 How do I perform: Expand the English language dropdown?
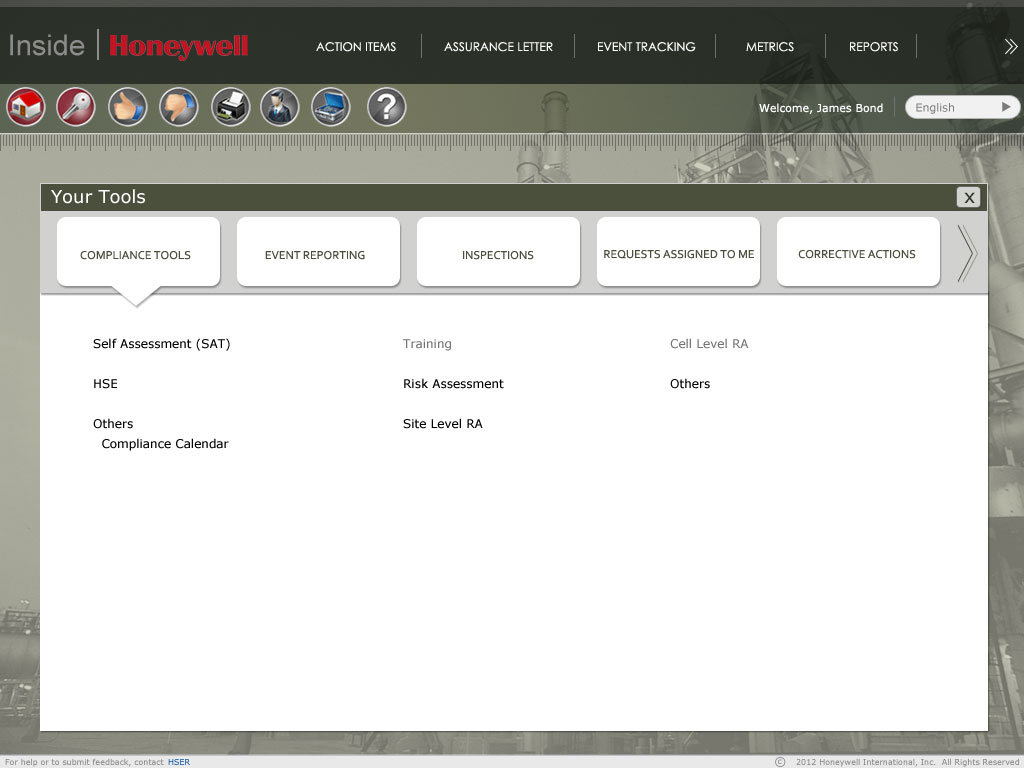click(962, 107)
